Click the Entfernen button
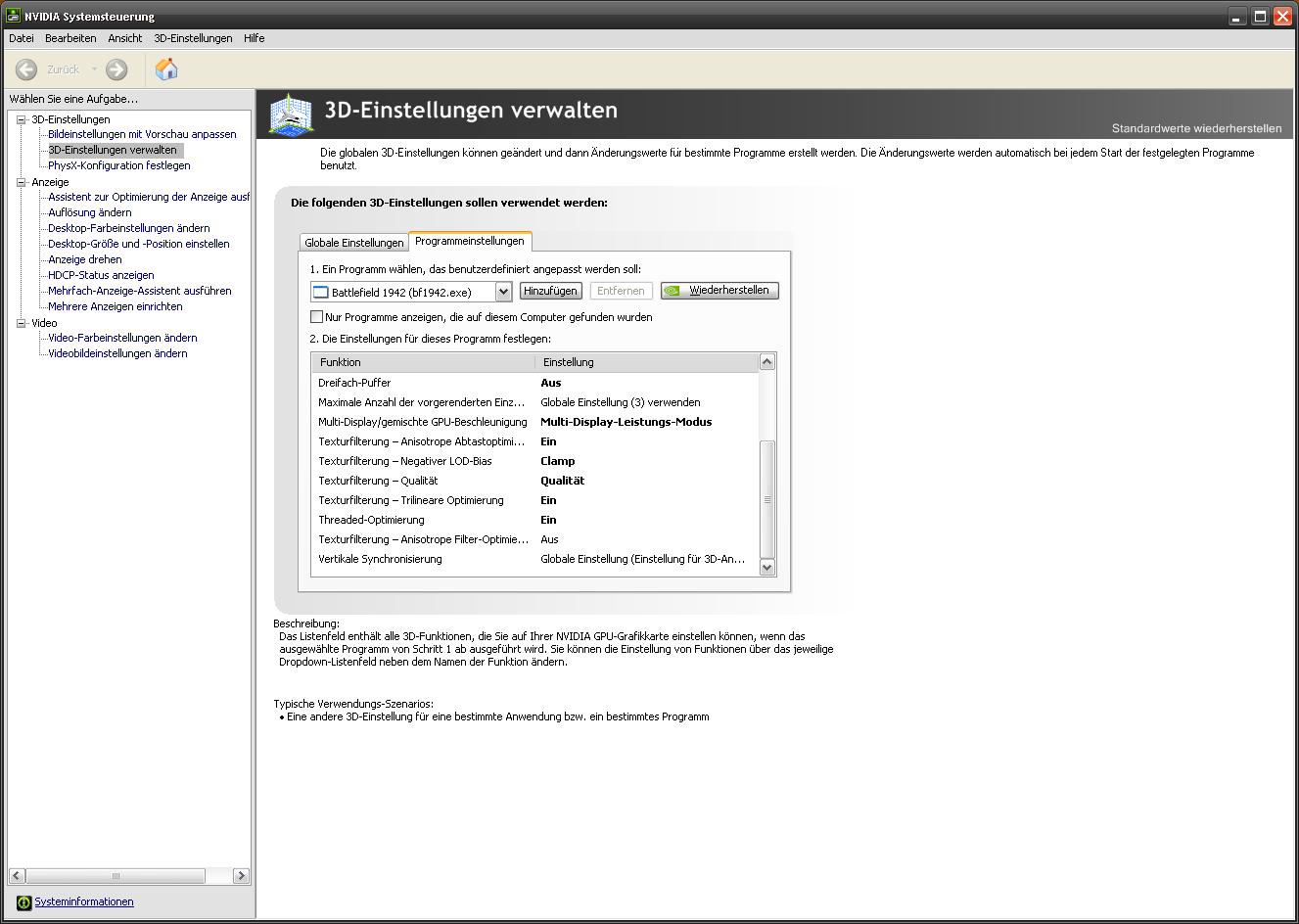Viewport: 1299px width, 924px height. click(x=621, y=291)
